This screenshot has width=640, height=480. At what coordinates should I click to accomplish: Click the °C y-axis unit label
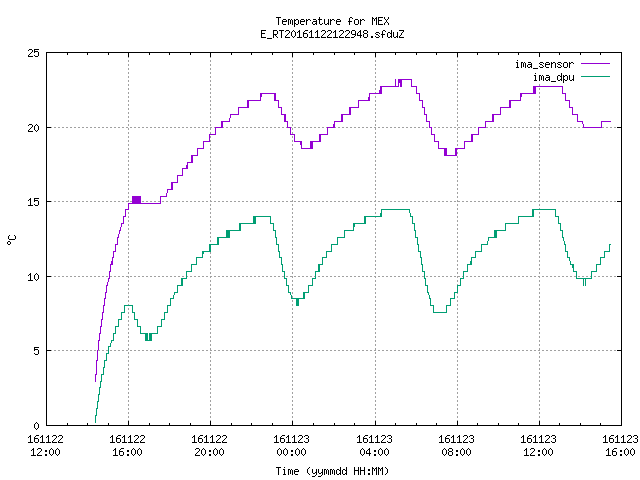pos(11,240)
